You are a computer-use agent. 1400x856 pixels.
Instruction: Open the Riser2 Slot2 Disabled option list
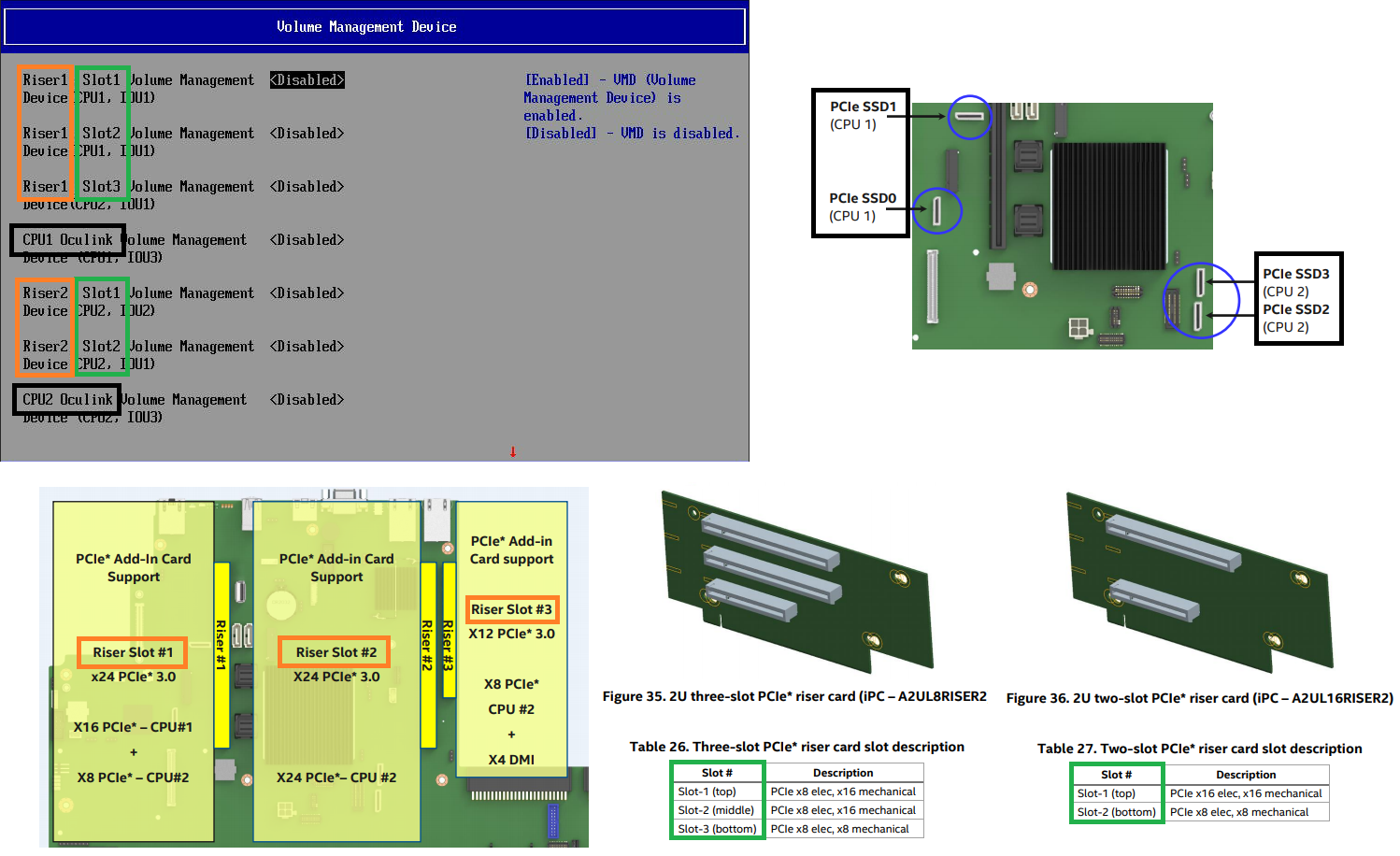click(x=307, y=347)
